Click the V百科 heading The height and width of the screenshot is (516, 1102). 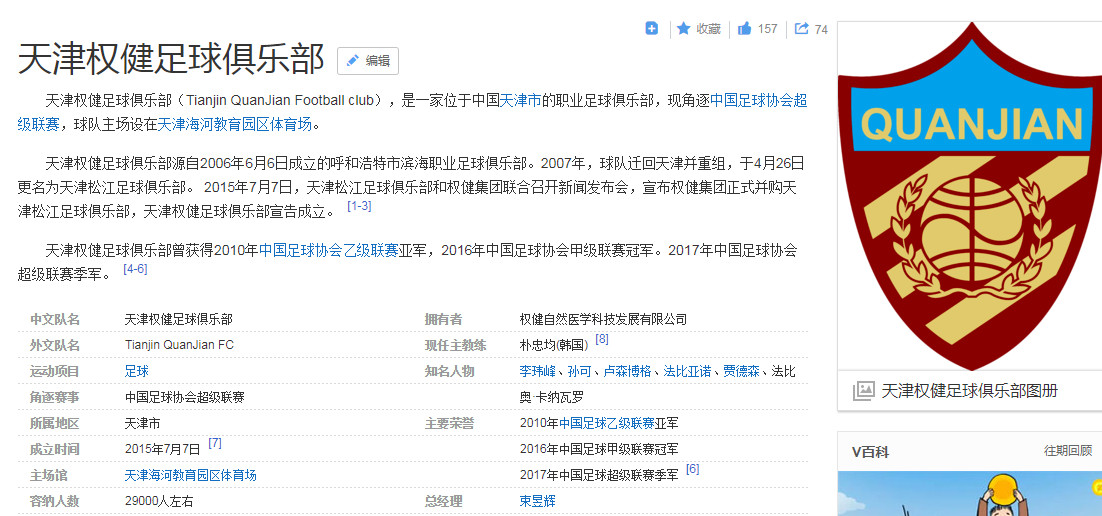click(870, 452)
